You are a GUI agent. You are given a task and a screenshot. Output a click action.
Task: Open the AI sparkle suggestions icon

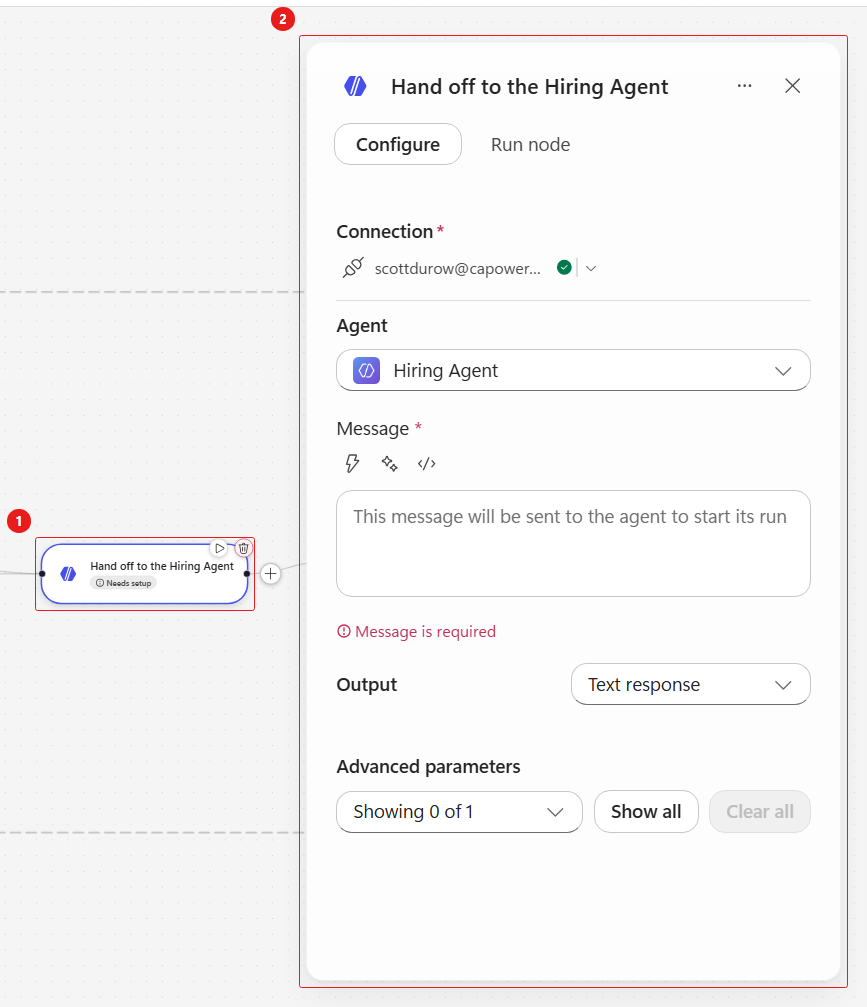[389, 463]
